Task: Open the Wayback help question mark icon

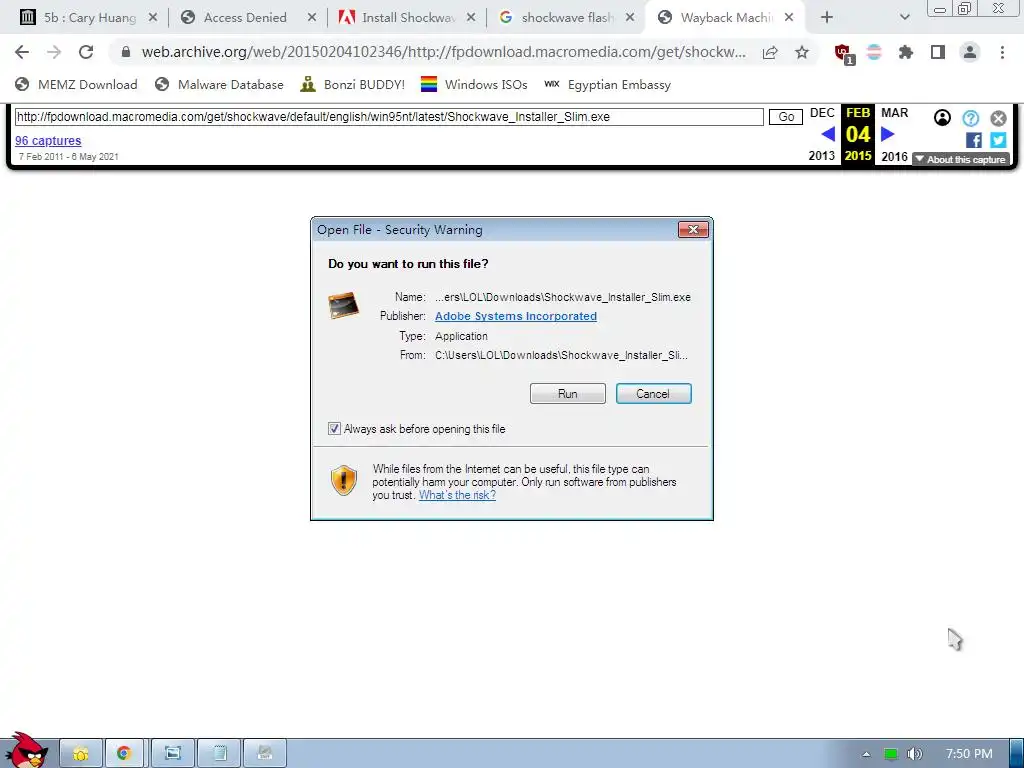Action: [x=970, y=118]
